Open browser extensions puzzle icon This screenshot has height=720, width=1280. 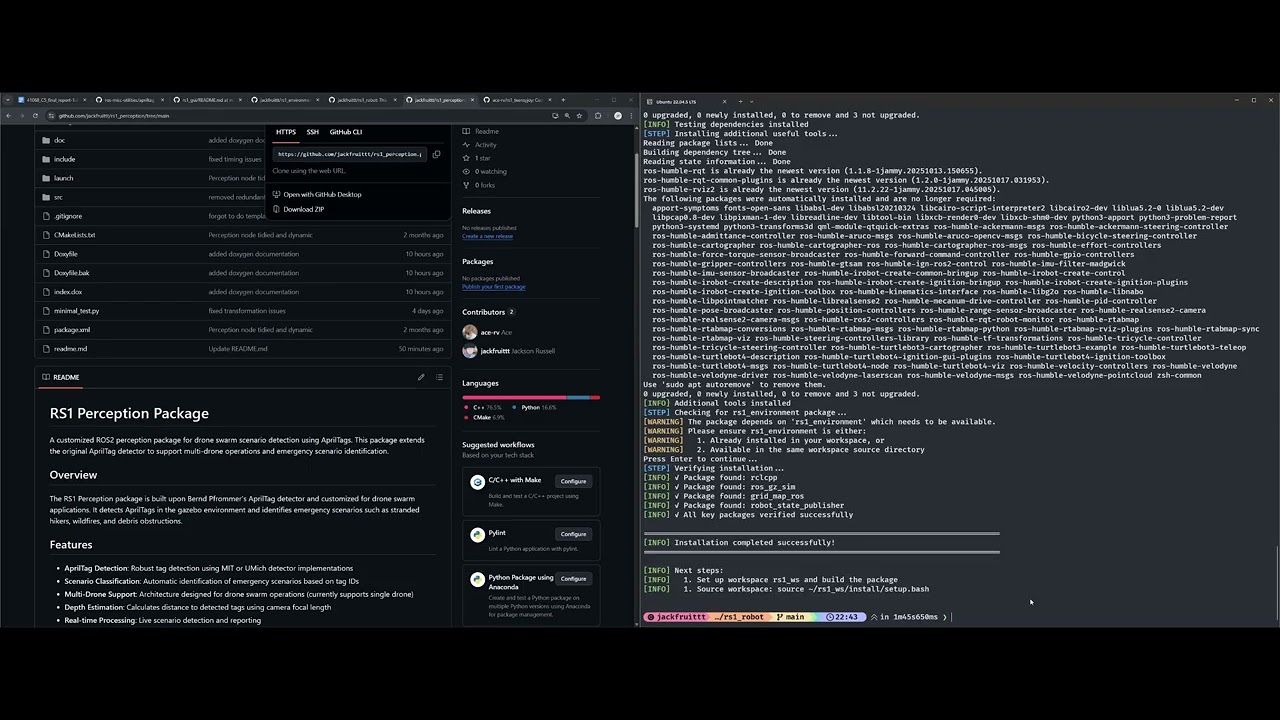coord(598,116)
